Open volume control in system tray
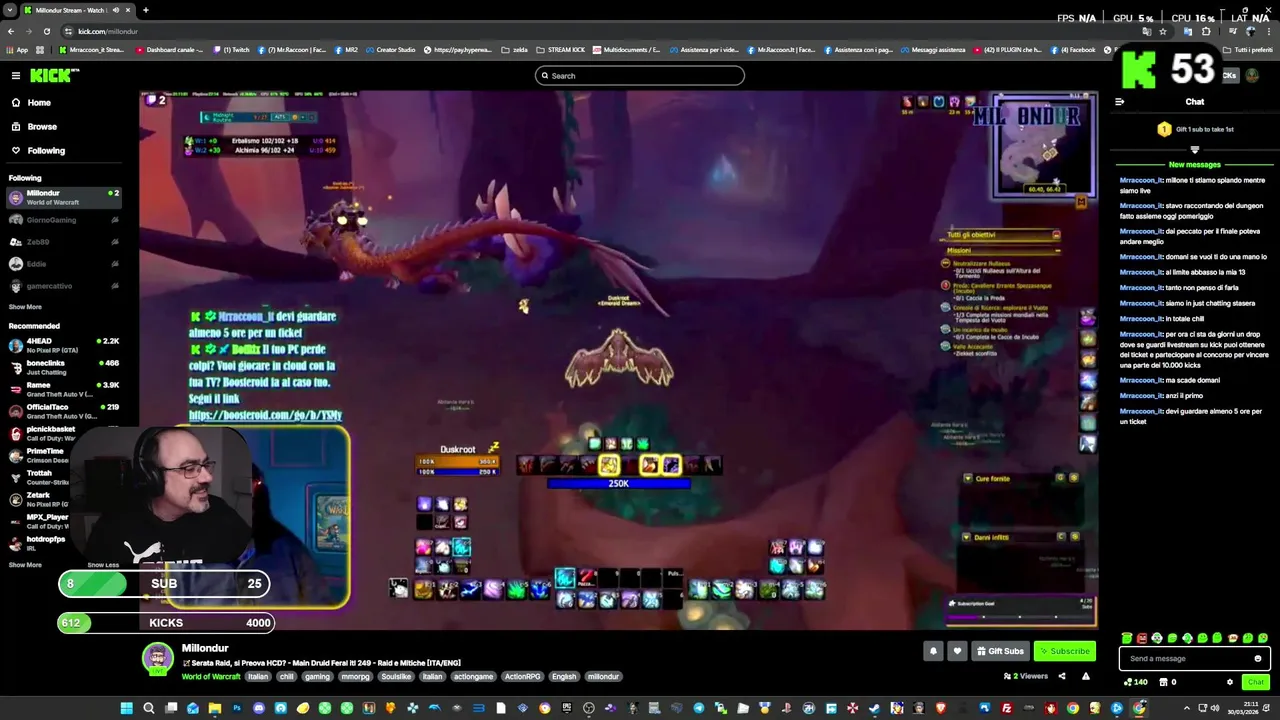Viewport: 1280px width, 720px height. tap(1215, 708)
